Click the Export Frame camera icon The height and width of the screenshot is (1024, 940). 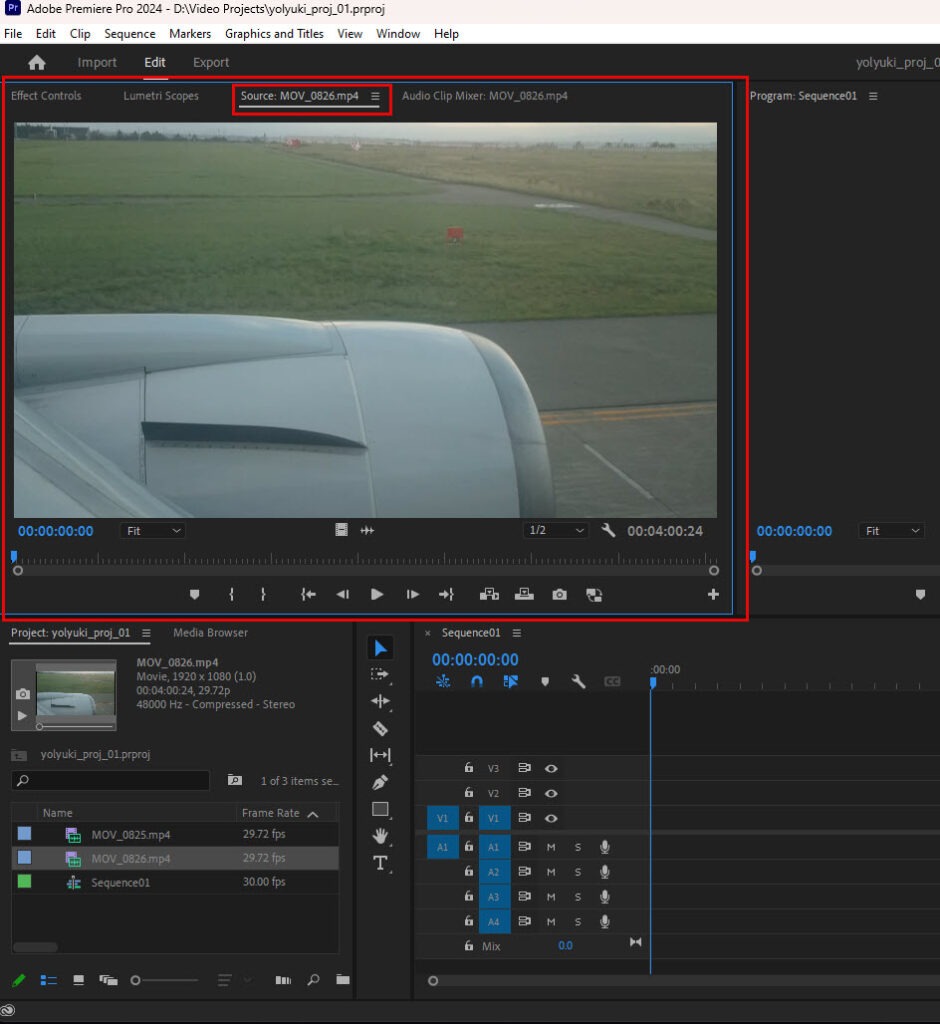(559, 594)
